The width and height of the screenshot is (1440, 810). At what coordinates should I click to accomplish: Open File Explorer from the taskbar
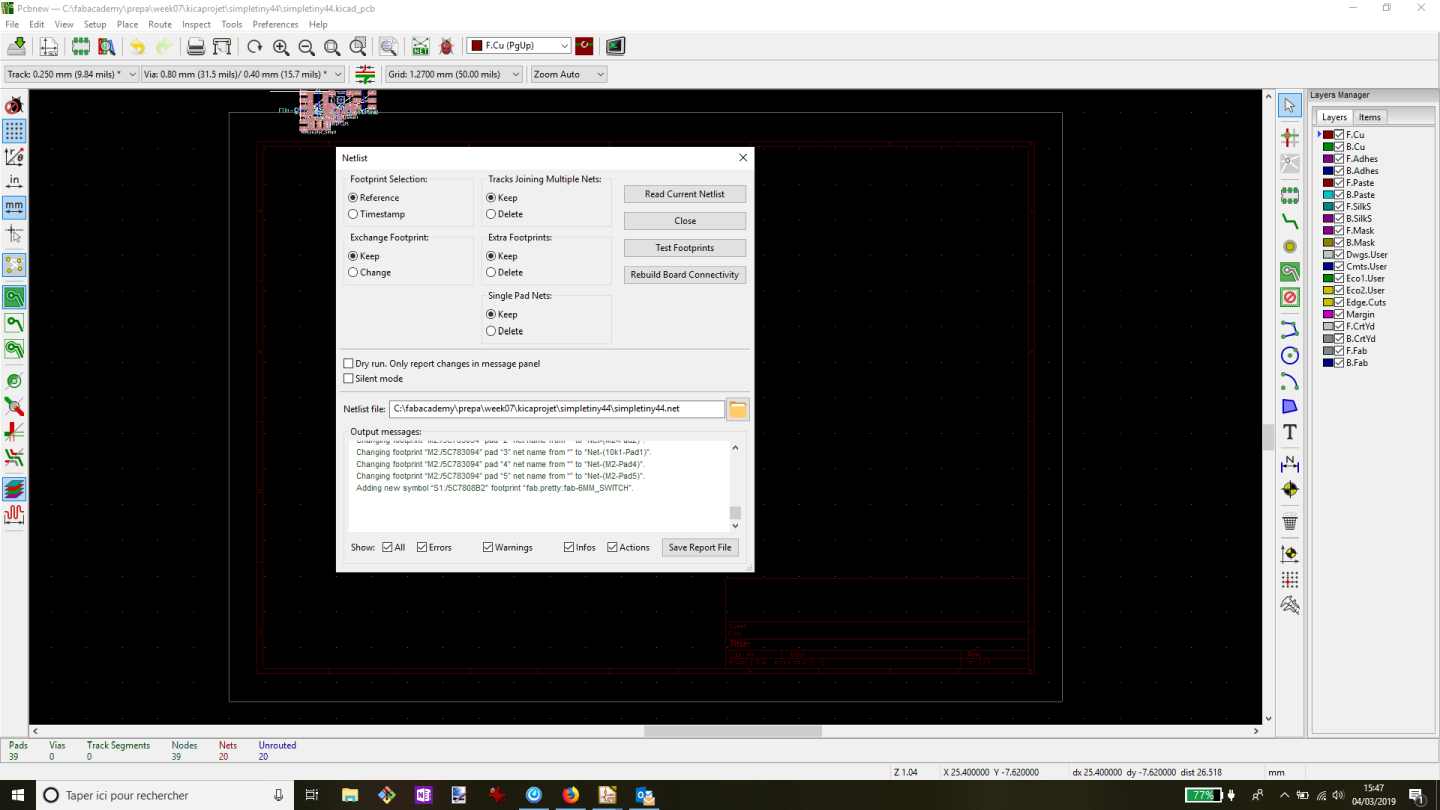tap(349, 795)
